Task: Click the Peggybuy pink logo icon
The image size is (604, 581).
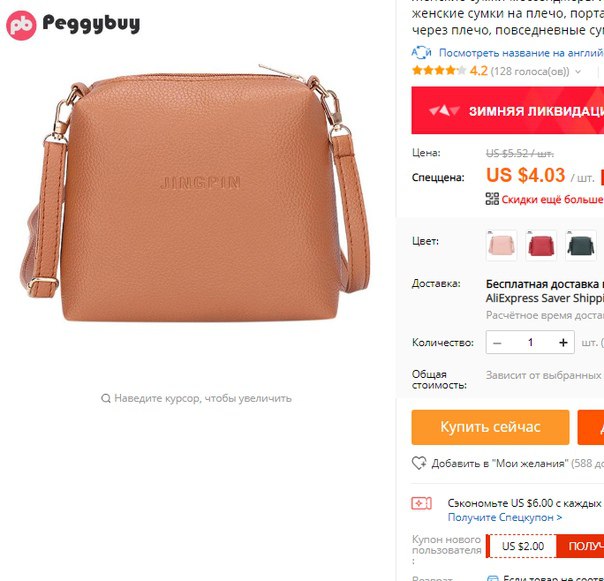Action: click(x=21, y=25)
